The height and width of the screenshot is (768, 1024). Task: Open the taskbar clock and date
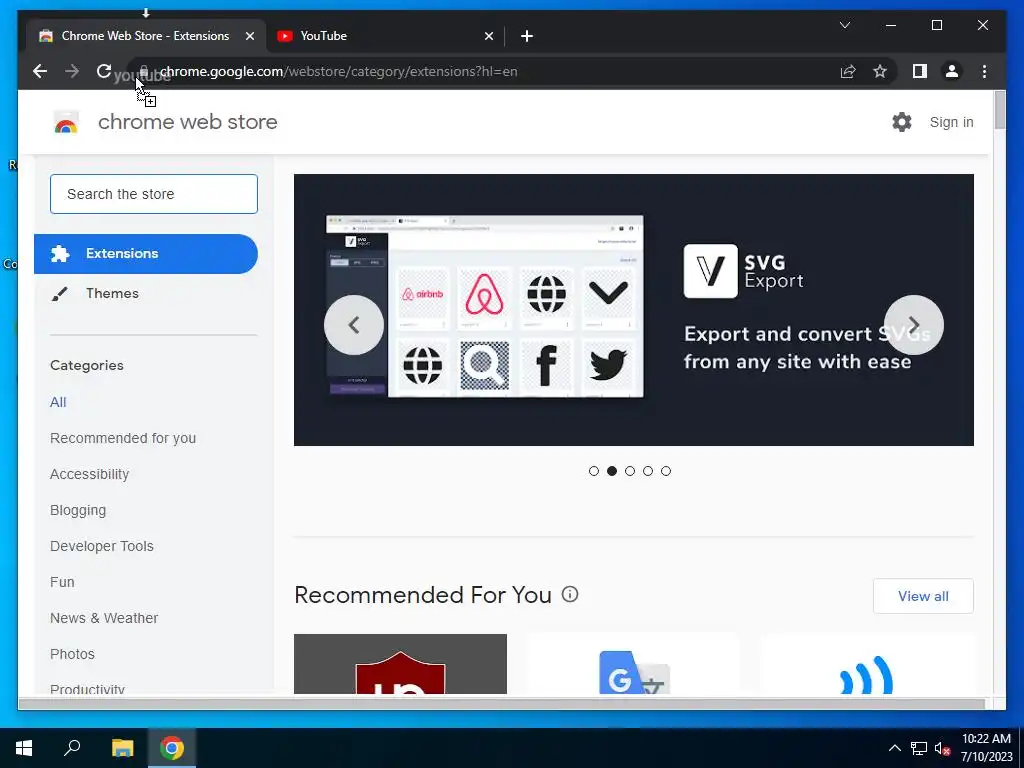pos(986,748)
